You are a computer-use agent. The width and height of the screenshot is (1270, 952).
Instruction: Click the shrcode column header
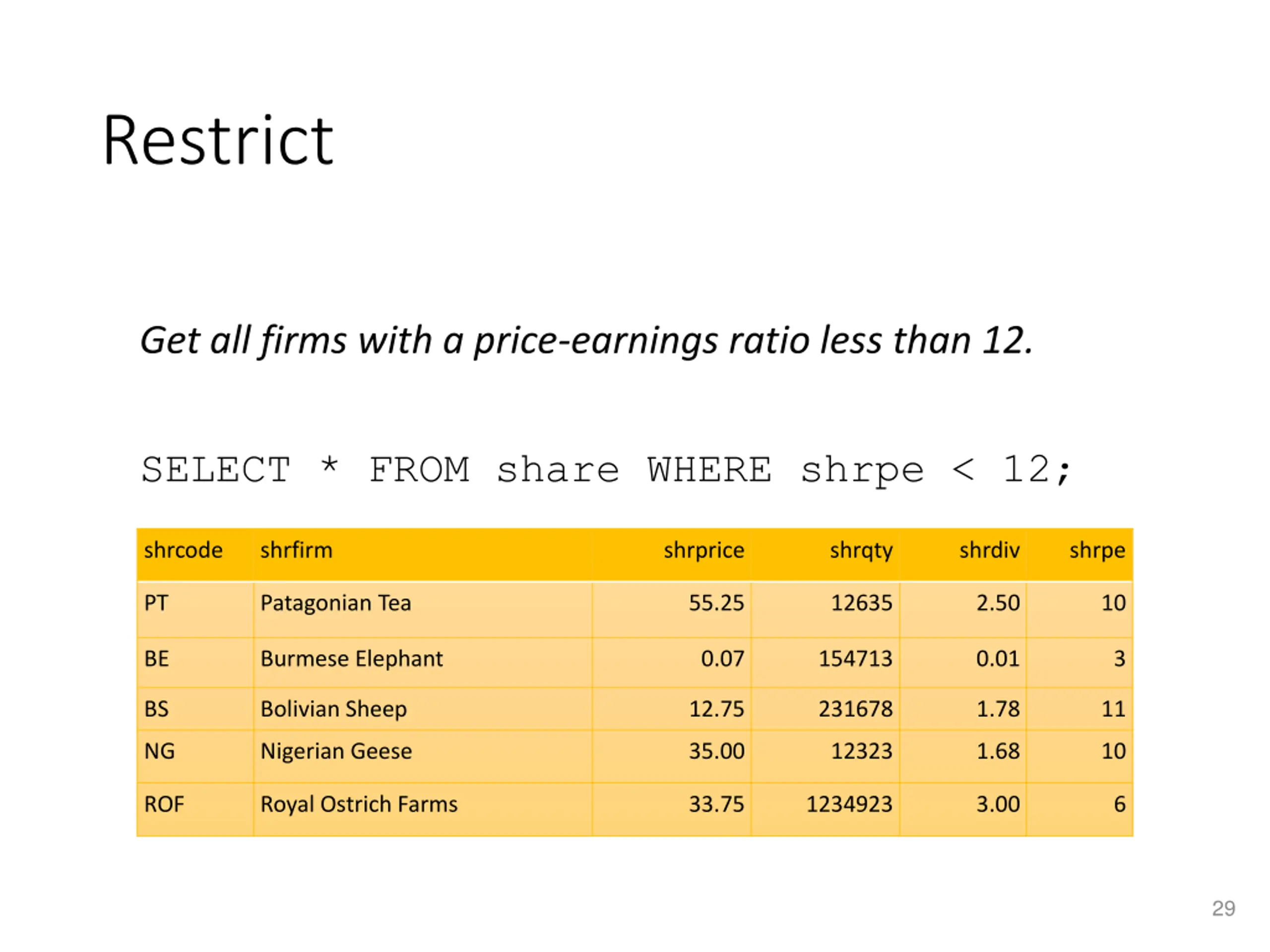183,550
